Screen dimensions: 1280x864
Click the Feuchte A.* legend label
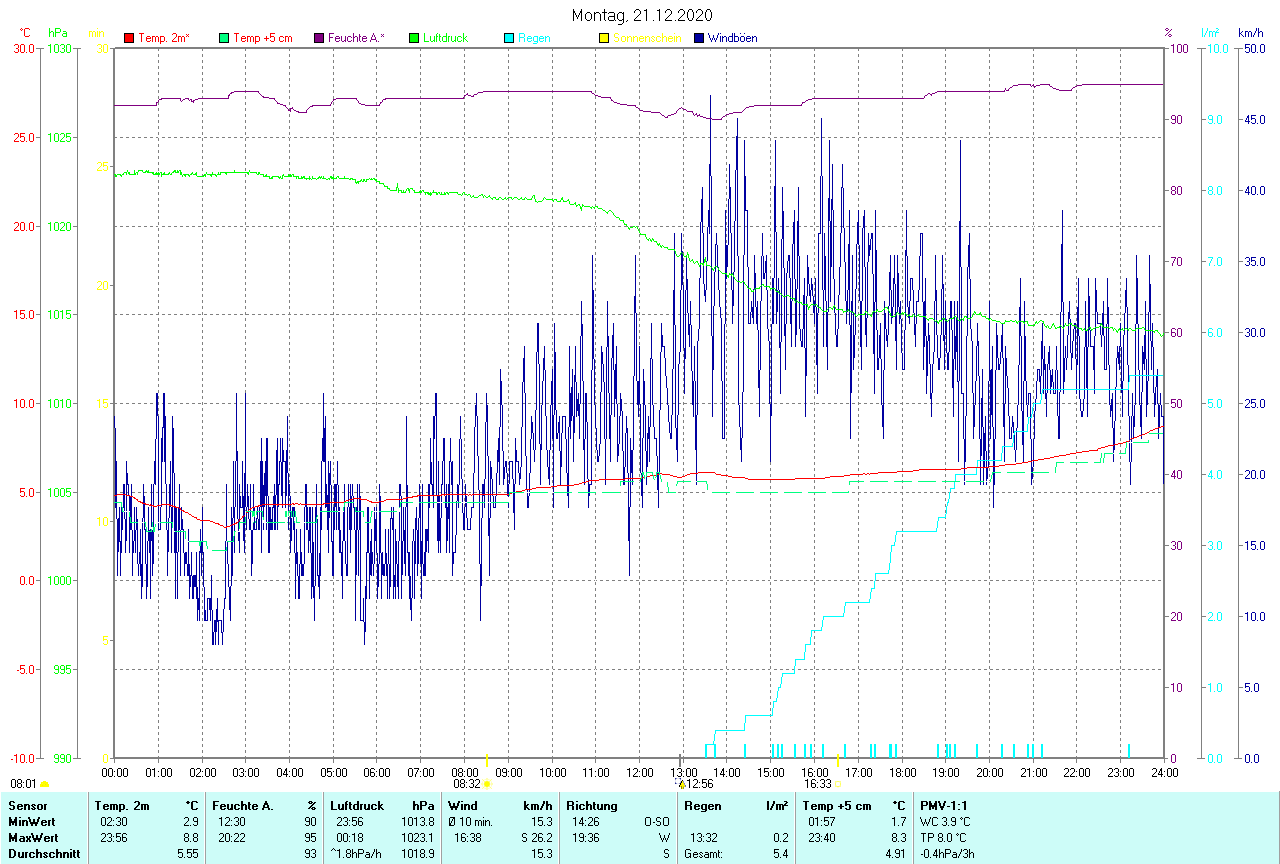pyautogui.click(x=356, y=38)
